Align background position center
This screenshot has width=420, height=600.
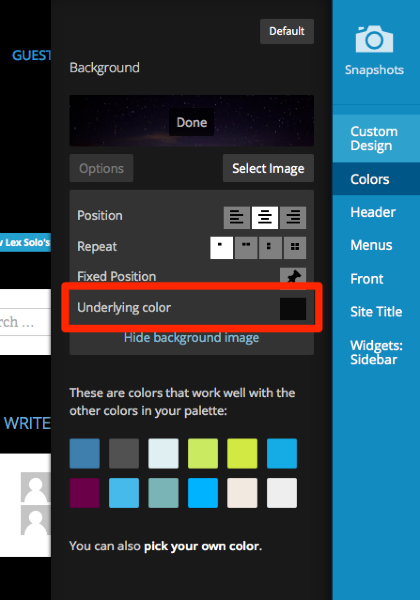pos(265,217)
